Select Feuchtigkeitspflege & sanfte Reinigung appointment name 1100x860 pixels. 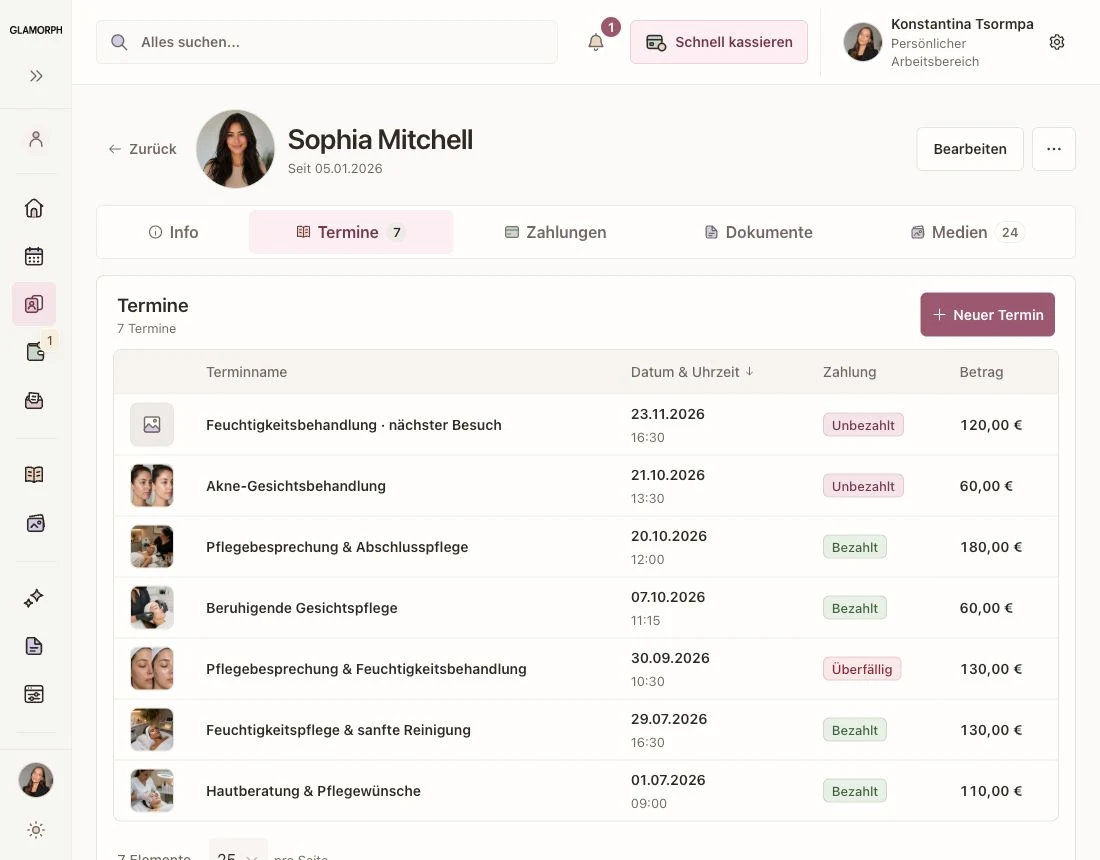[x=338, y=730]
